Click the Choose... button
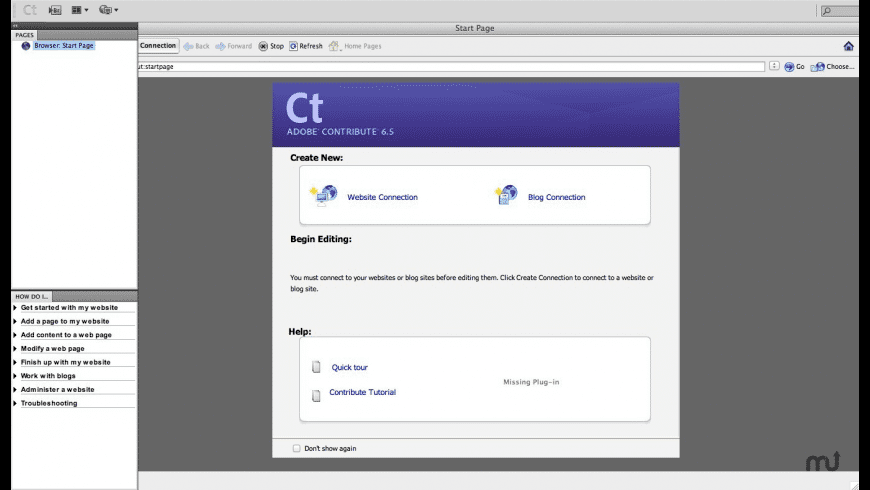This screenshot has width=870, height=490. pyautogui.click(x=833, y=67)
